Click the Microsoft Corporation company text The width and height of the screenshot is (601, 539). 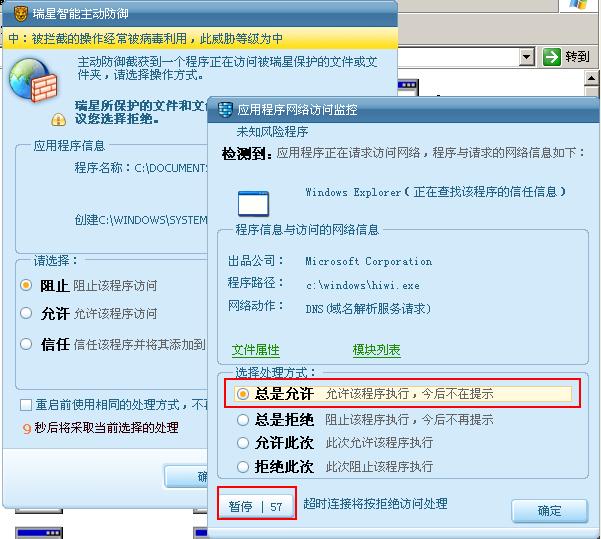click(x=368, y=261)
